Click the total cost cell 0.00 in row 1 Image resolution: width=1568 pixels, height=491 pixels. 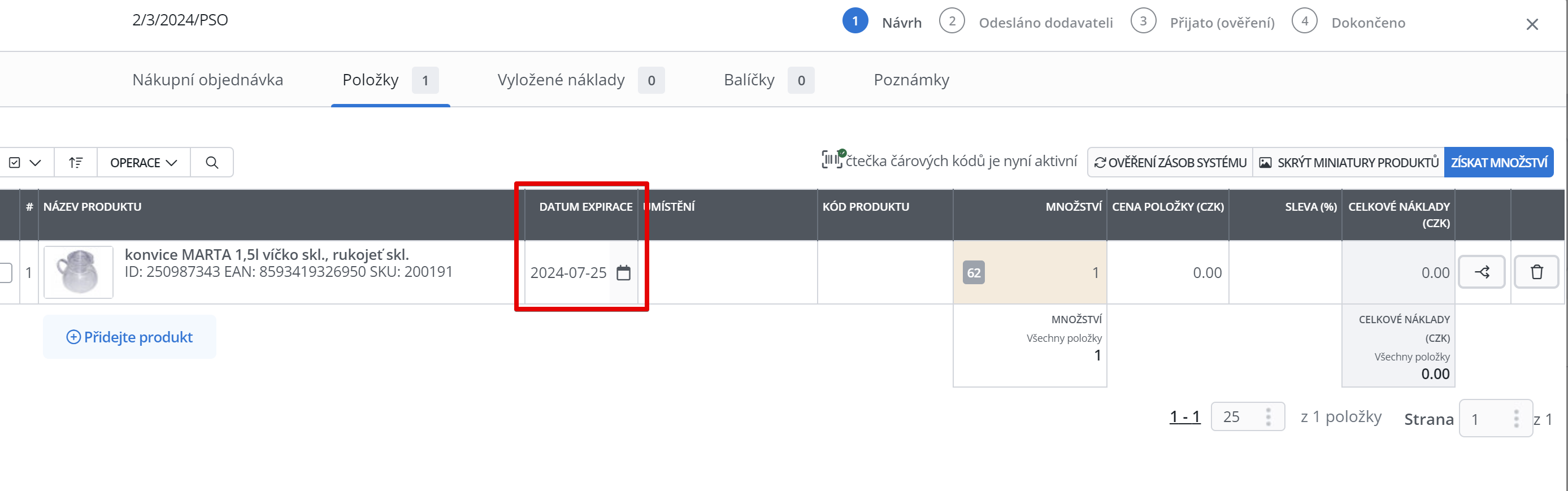tap(1398, 272)
